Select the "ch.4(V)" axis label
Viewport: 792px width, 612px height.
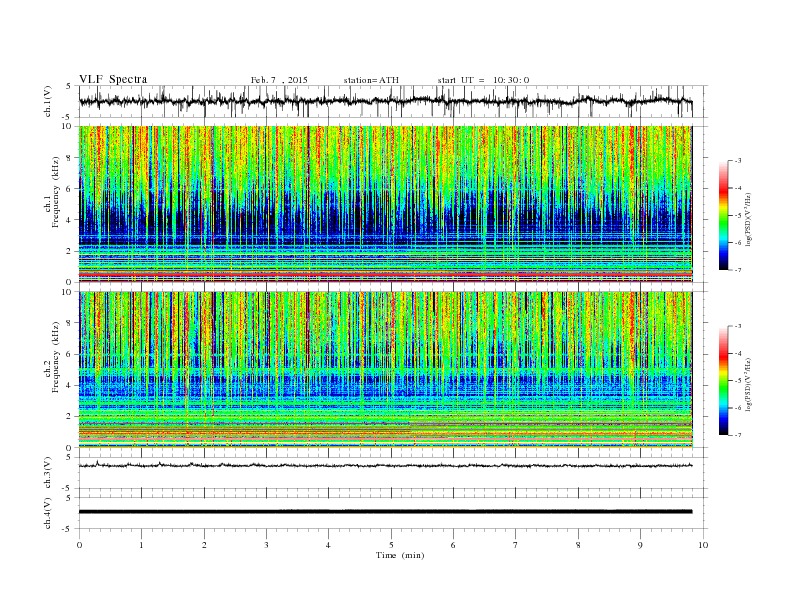48,514
